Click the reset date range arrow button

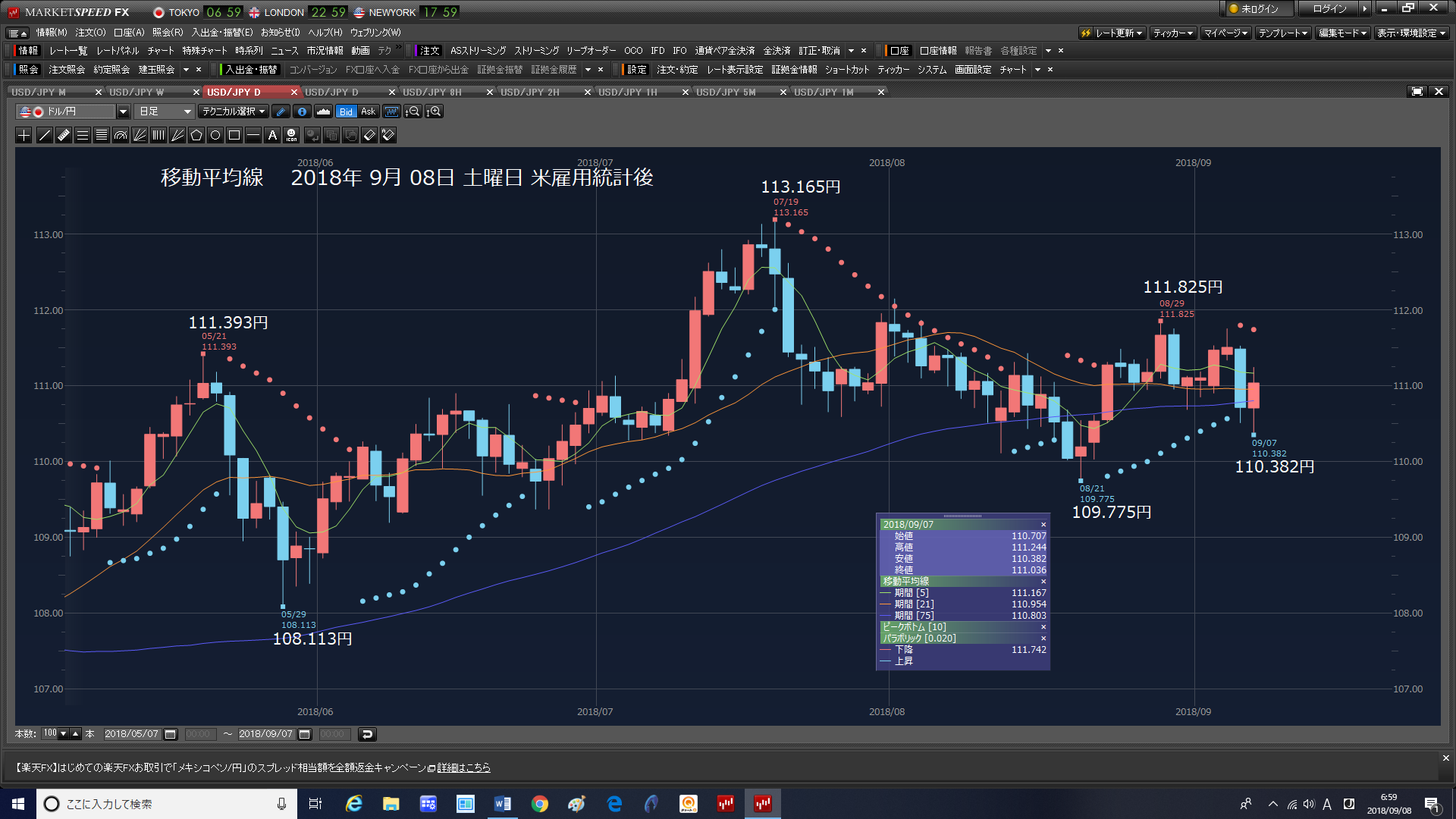[367, 734]
